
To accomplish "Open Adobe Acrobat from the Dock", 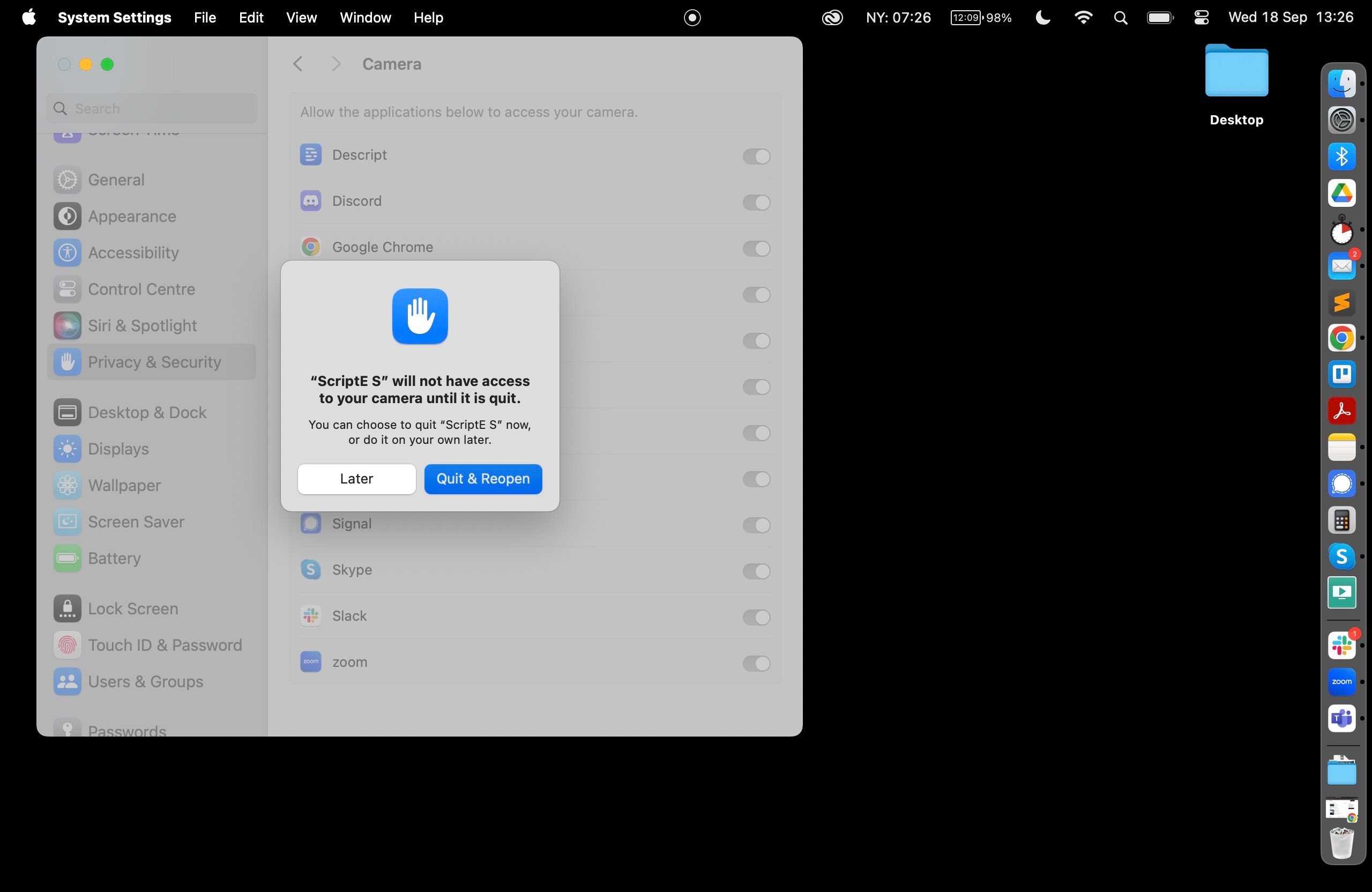I will click(1341, 411).
